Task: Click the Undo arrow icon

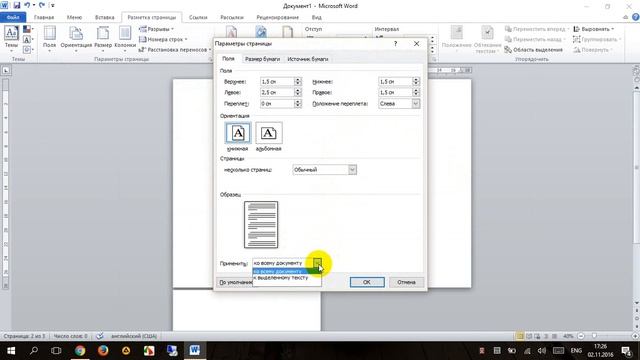Action: [x=27, y=6]
